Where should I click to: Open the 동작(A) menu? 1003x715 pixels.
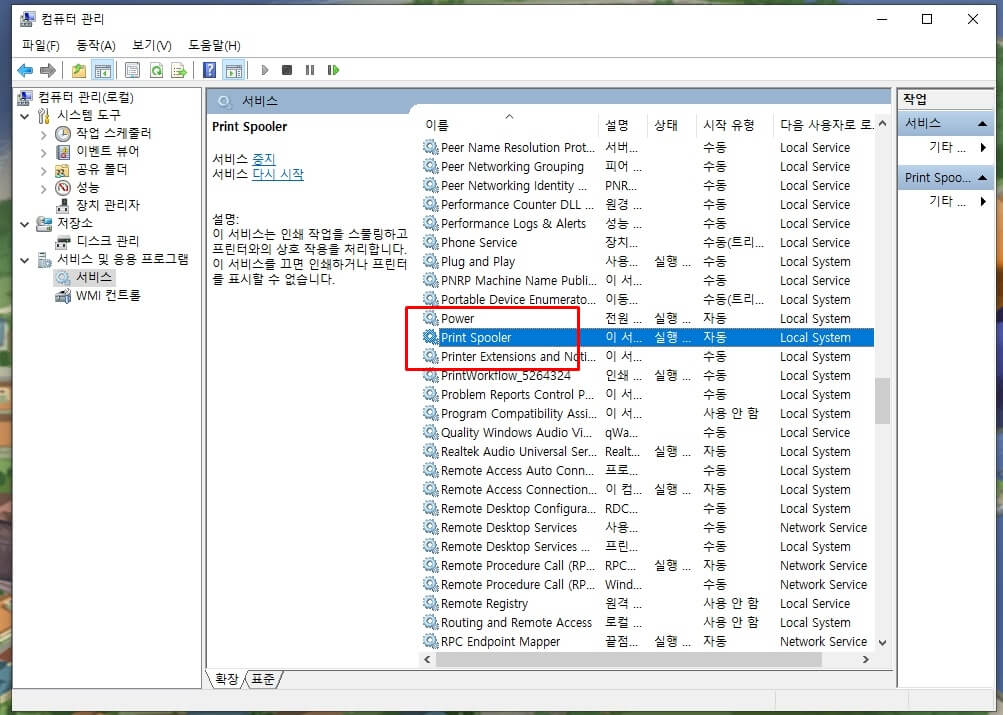tap(95, 45)
